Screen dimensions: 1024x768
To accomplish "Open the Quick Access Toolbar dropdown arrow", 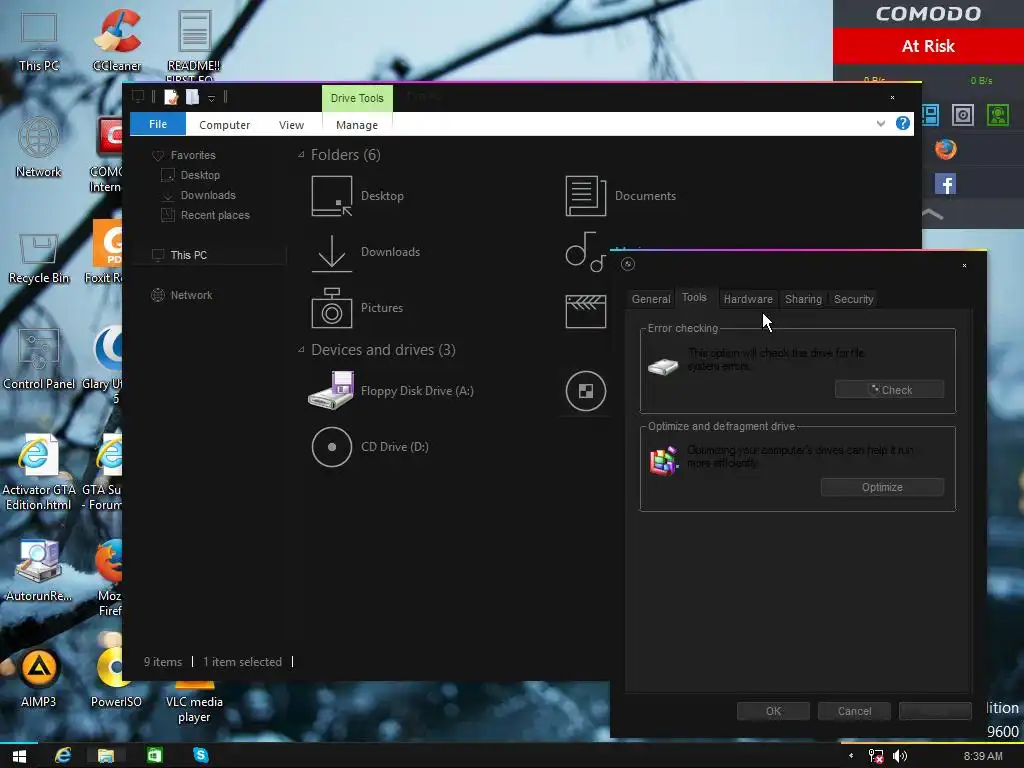I will coord(211,98).
